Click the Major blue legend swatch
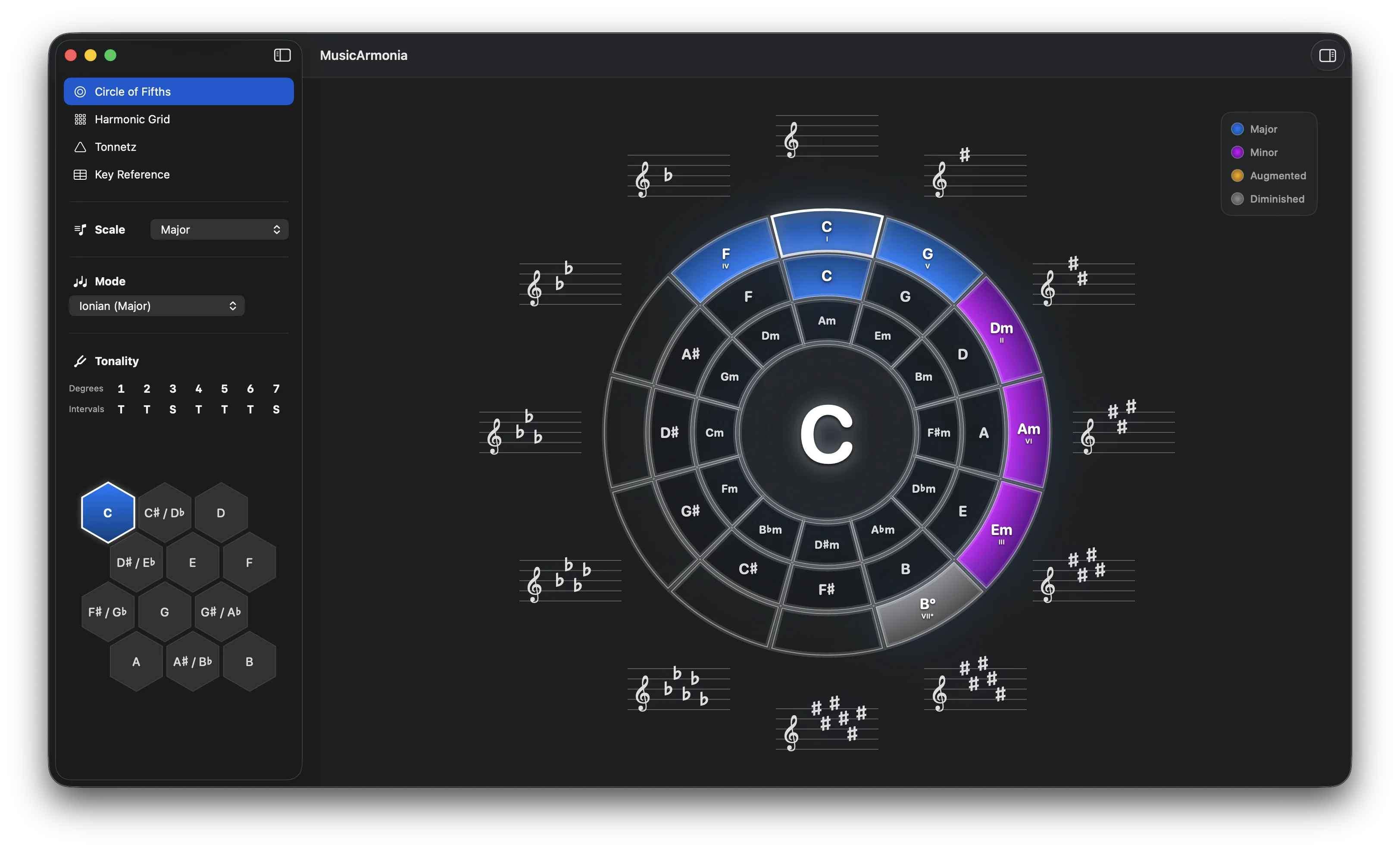The height and width of the screenshot is (851, 1400). click(1237, 129)
